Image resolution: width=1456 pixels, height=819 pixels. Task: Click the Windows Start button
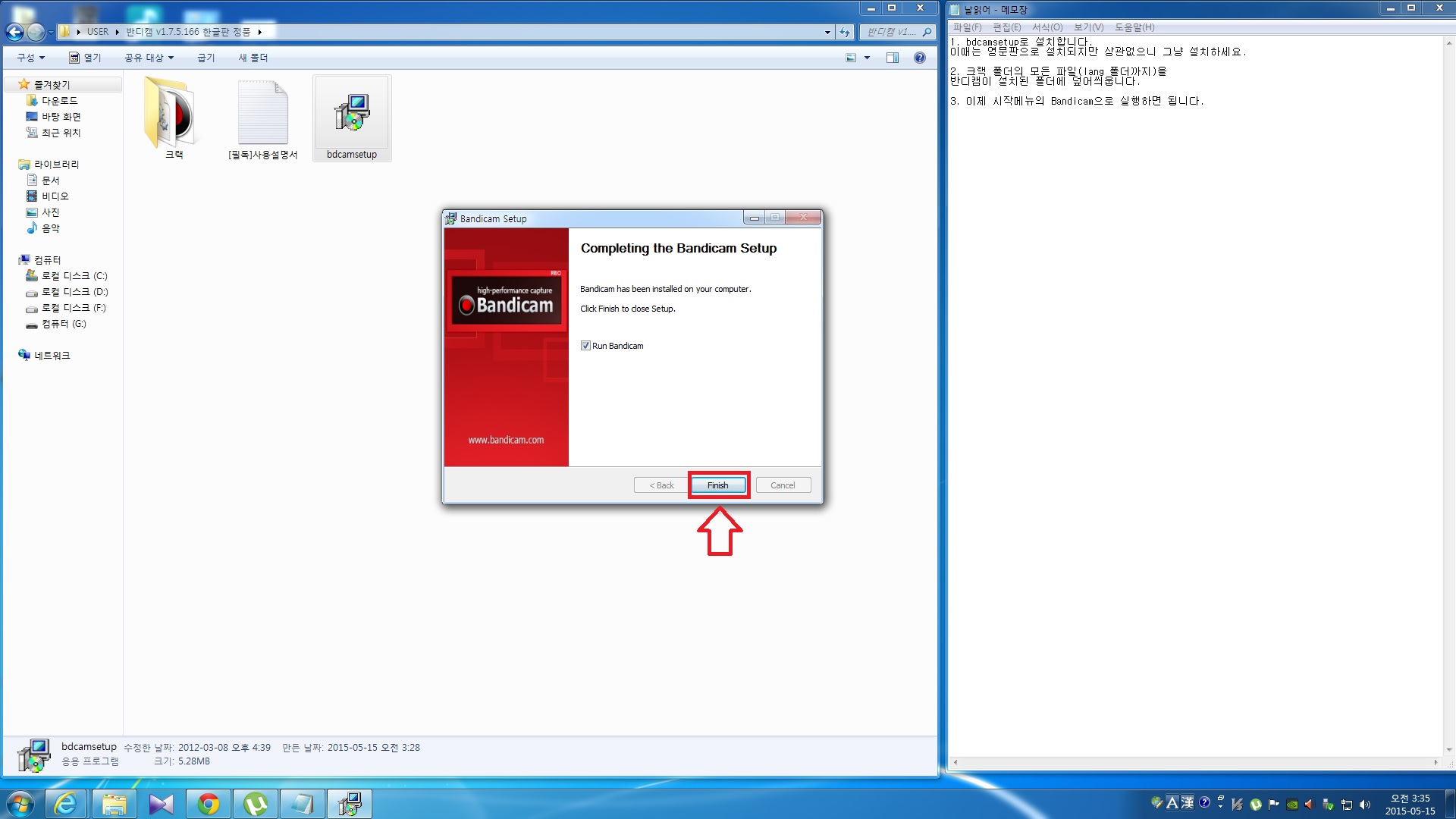click(x=20, y=804)
